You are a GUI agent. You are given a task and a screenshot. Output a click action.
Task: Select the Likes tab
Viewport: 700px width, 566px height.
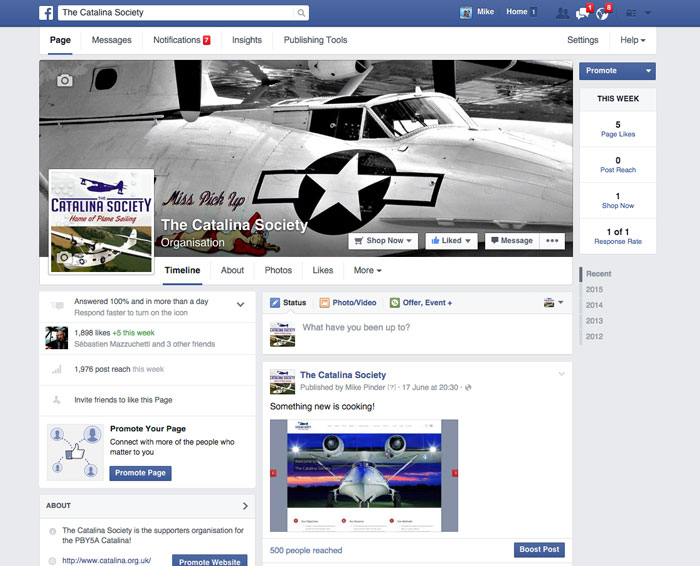click(x=323, y=271)
